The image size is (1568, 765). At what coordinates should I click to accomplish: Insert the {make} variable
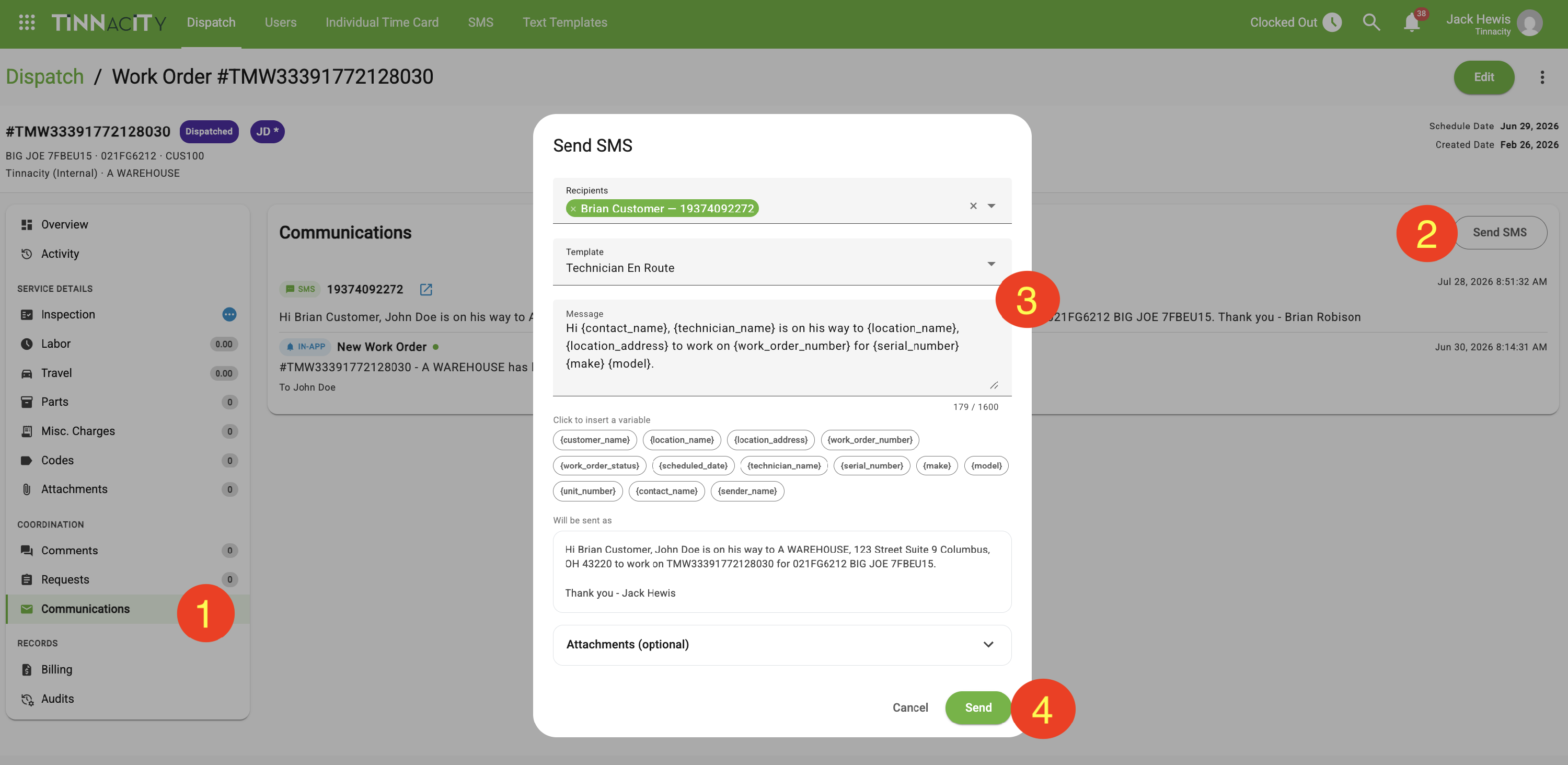937,466
